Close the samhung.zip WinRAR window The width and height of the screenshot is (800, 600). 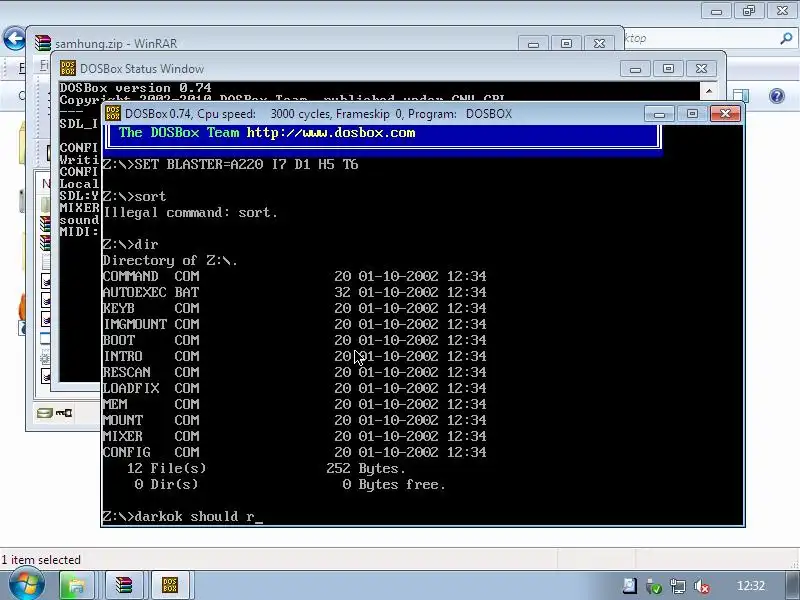pyautogui.click(x=599, y=43)
